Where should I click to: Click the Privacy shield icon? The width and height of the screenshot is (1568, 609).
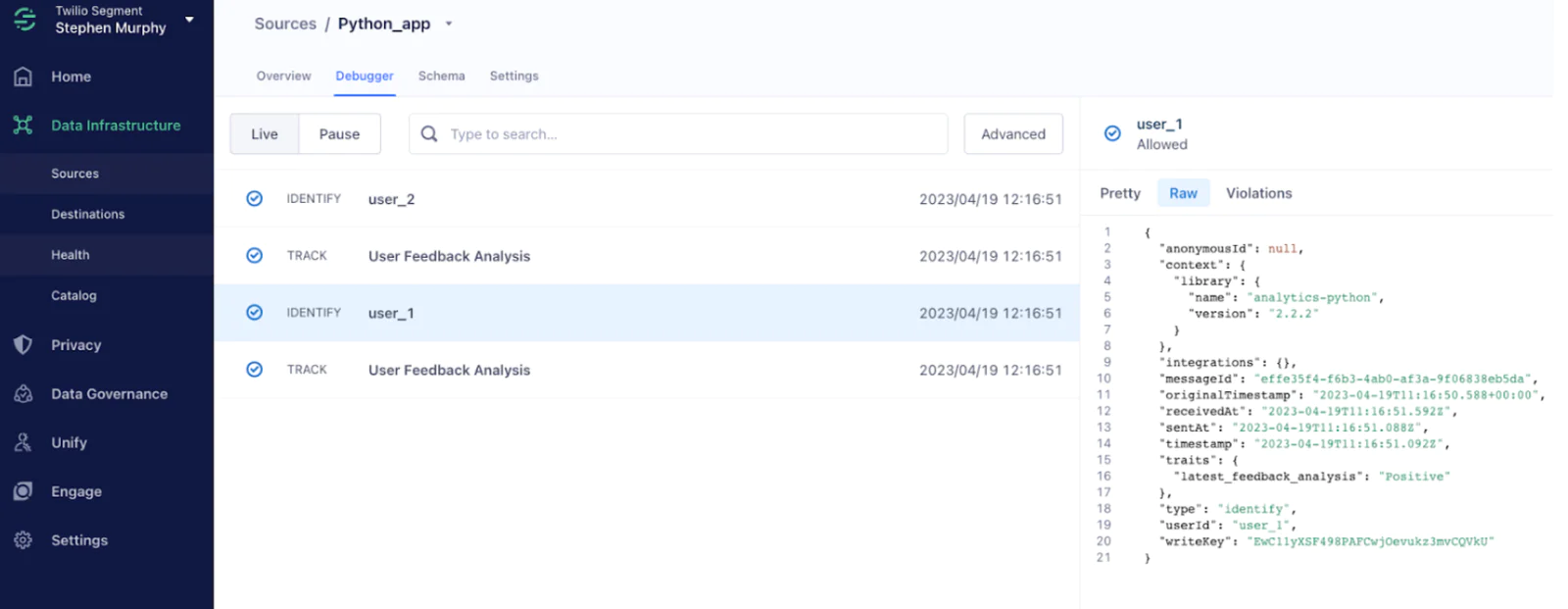pos(24,345)
